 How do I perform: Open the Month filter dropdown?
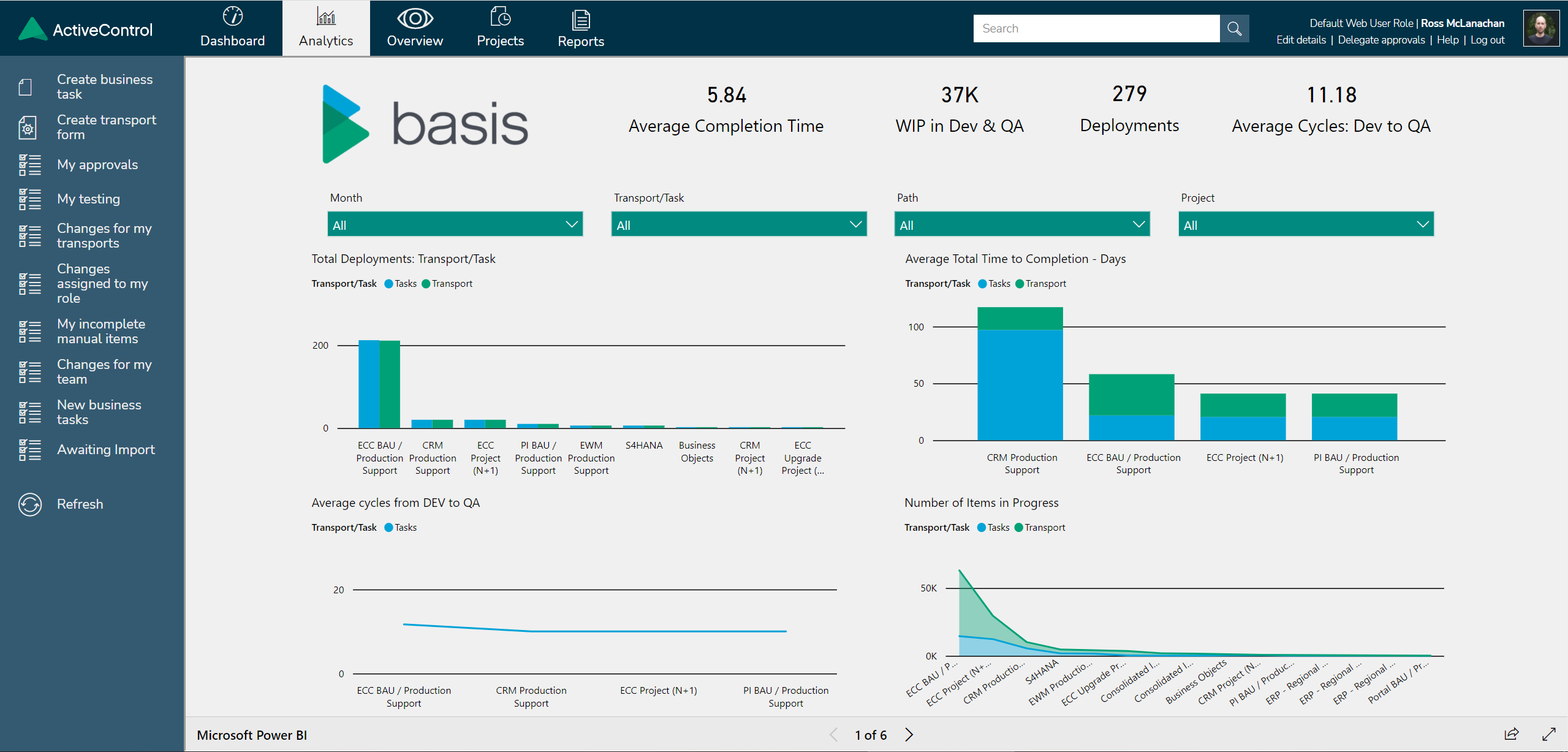[454, 224]
